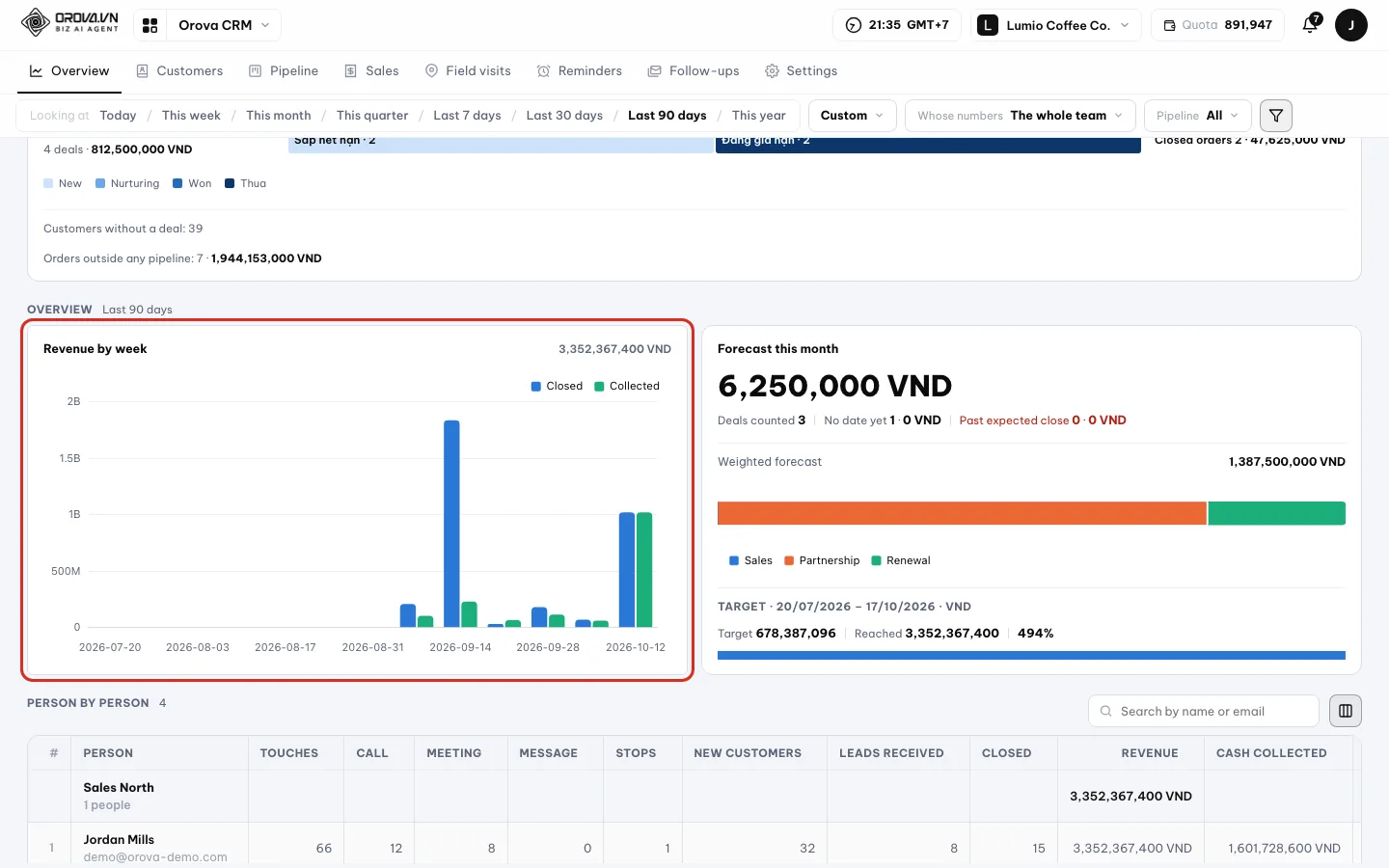Screen dimensions: 1389x868
Task: Click the filter funnel icon
Action: pos(1276,116)
